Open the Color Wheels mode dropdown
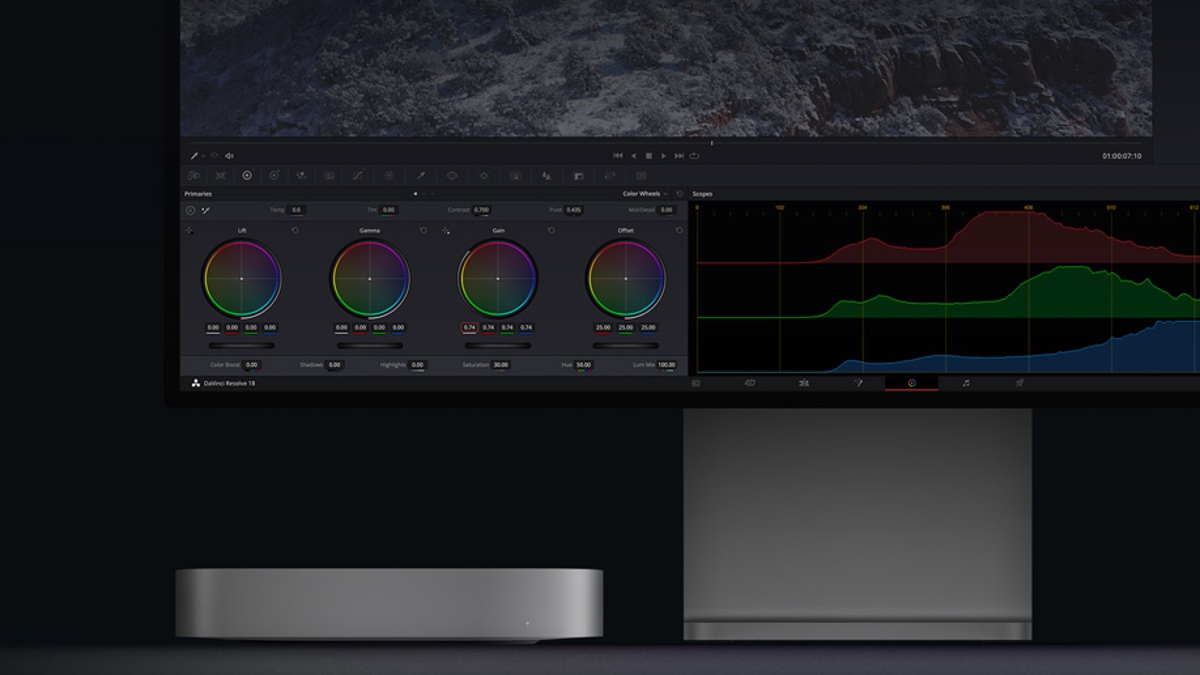 coord(644,193)
